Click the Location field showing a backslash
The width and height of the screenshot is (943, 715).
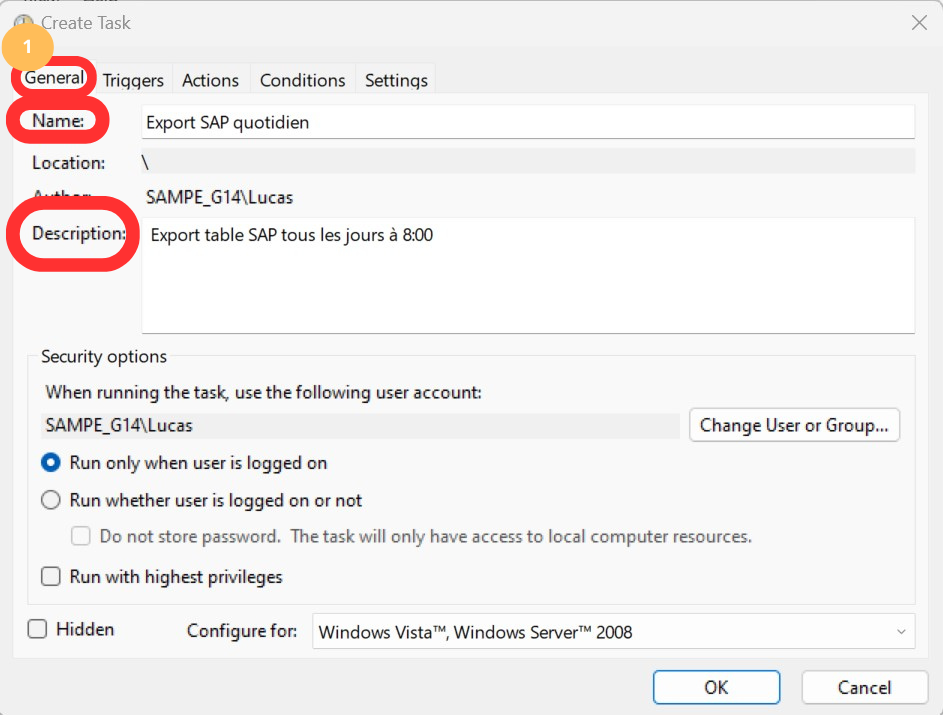tap(527, 162)
